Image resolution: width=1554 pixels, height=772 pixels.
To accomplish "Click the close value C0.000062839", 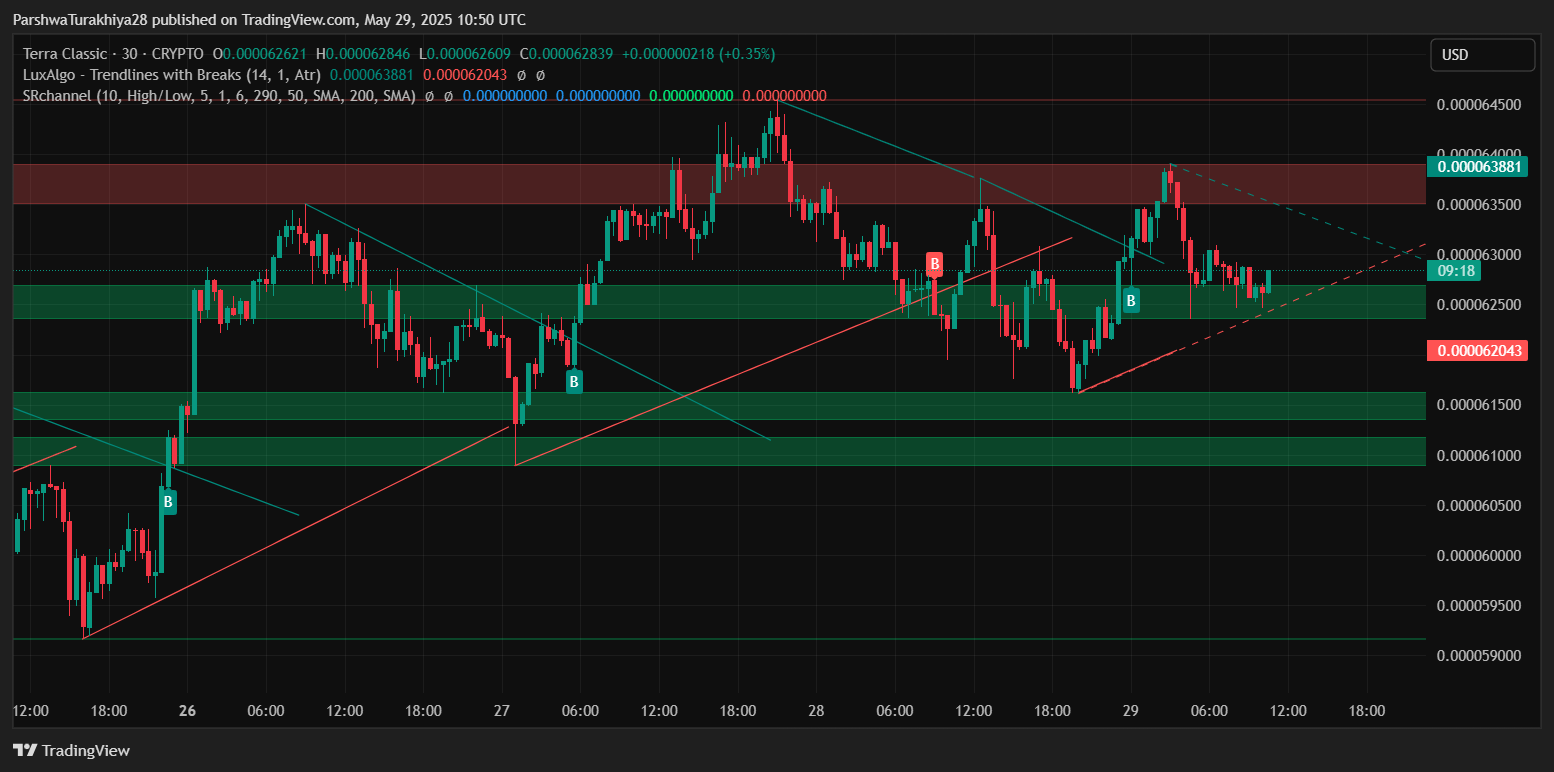I will pos(565,54).
